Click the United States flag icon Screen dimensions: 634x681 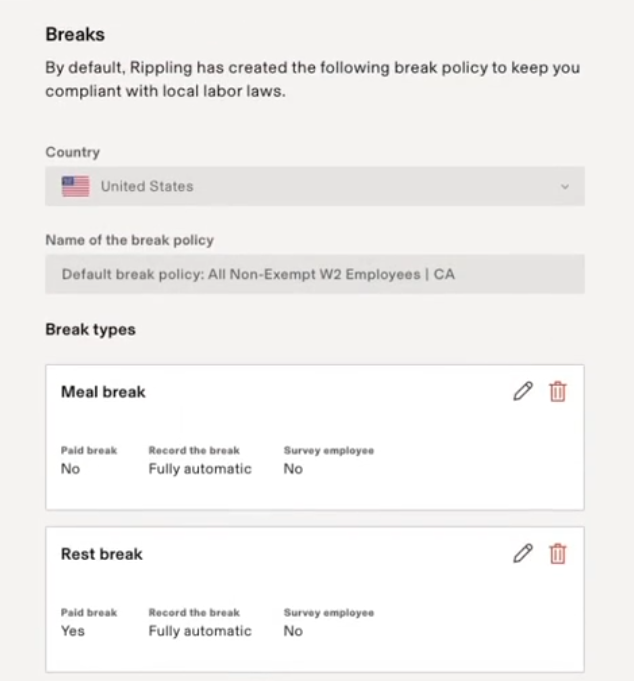click(x=75, y=186)
